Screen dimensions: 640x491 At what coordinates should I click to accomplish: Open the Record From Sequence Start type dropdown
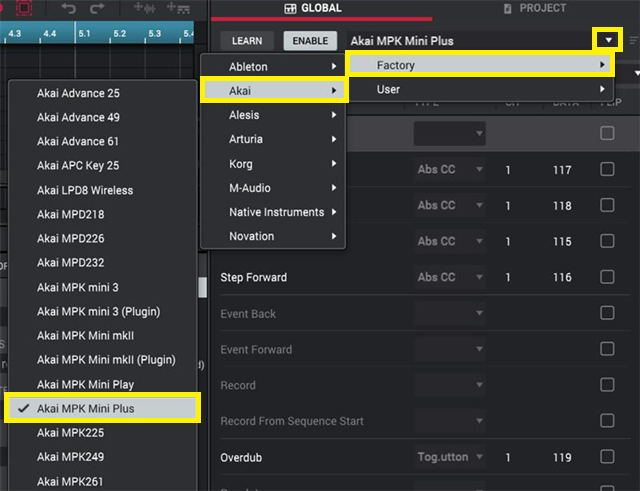(449, 420)
